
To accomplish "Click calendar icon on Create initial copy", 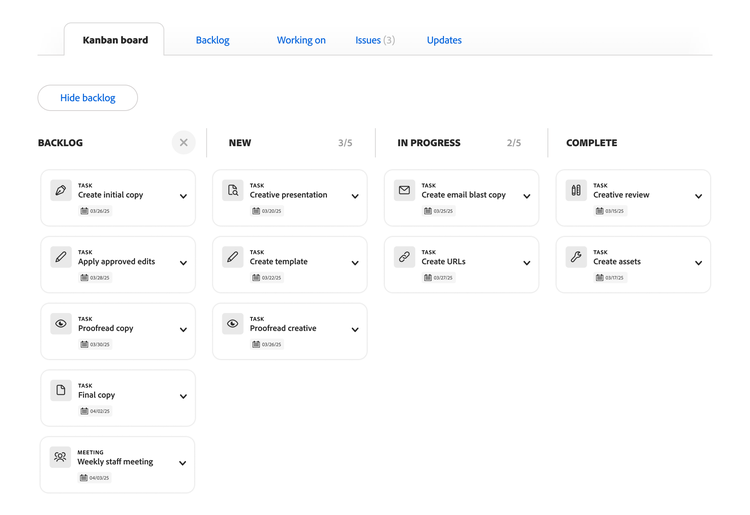I will [x=84, y=211].
